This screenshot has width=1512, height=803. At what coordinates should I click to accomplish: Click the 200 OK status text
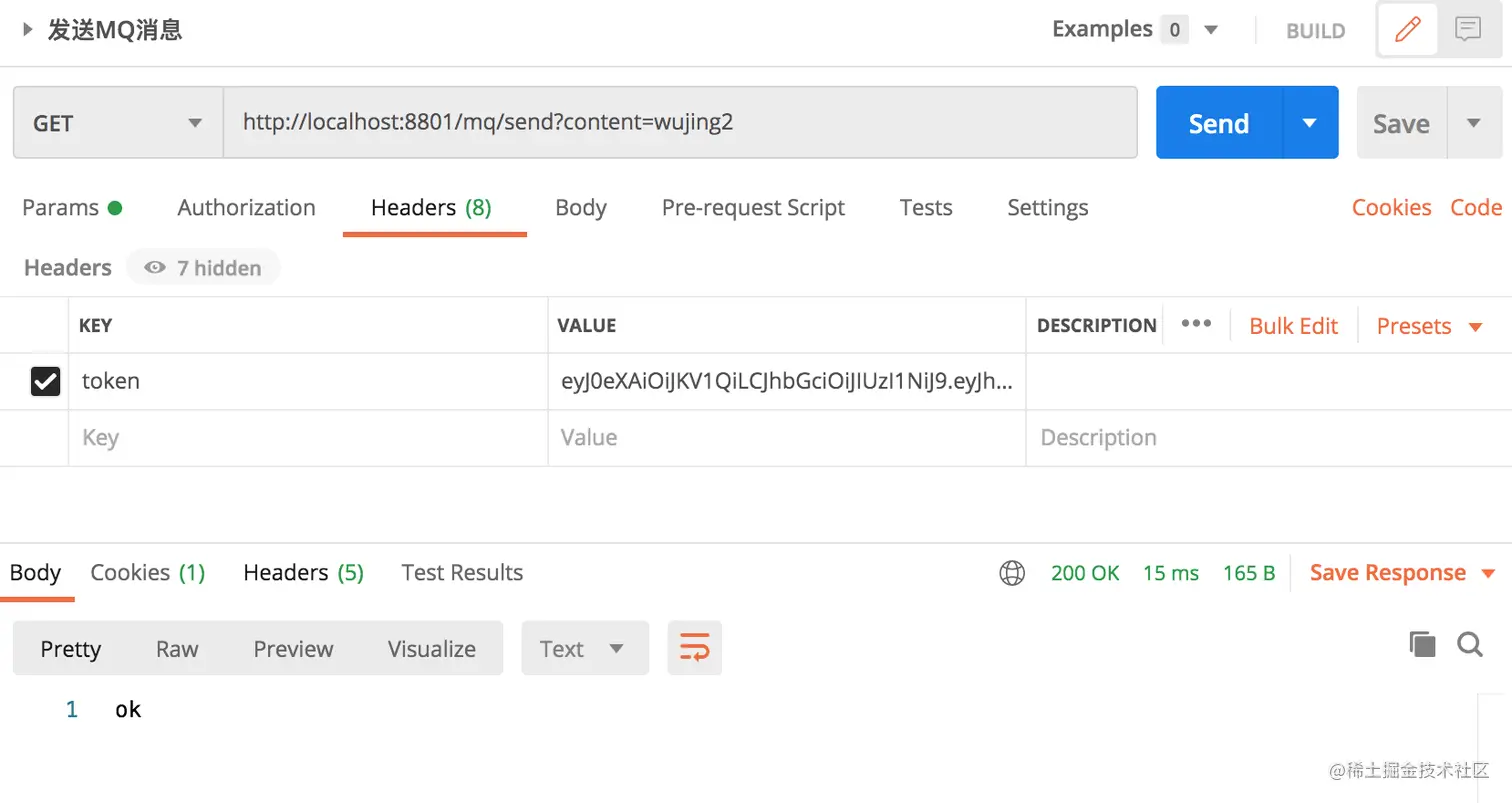coord(1085,573)
